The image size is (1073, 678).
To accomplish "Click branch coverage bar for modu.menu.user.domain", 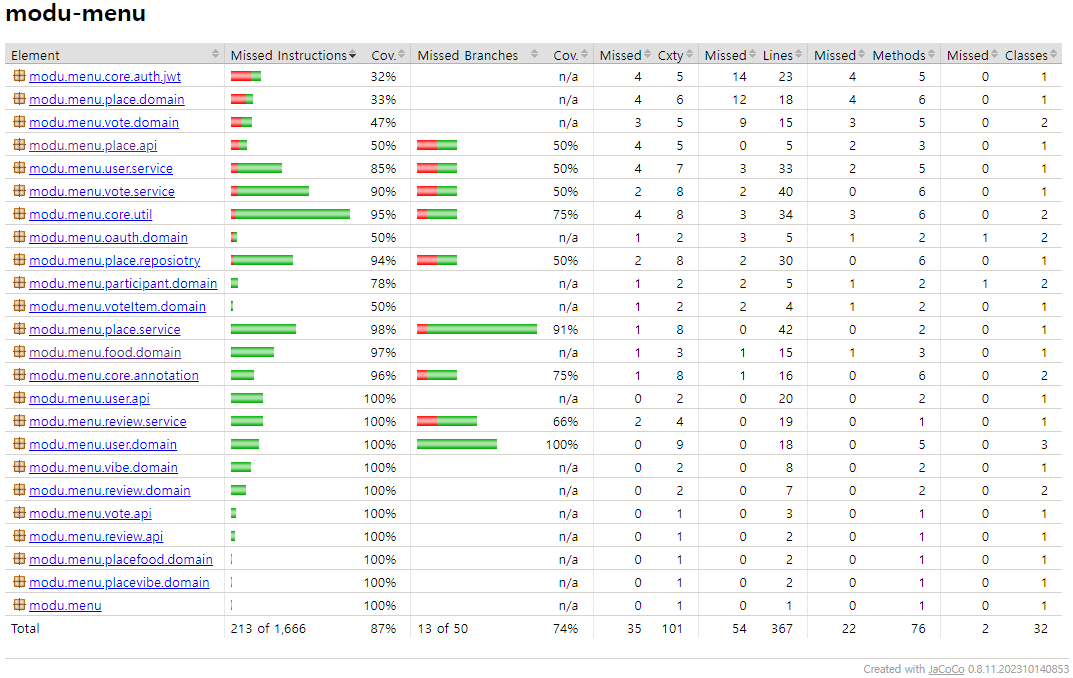I will click(457, 444).
